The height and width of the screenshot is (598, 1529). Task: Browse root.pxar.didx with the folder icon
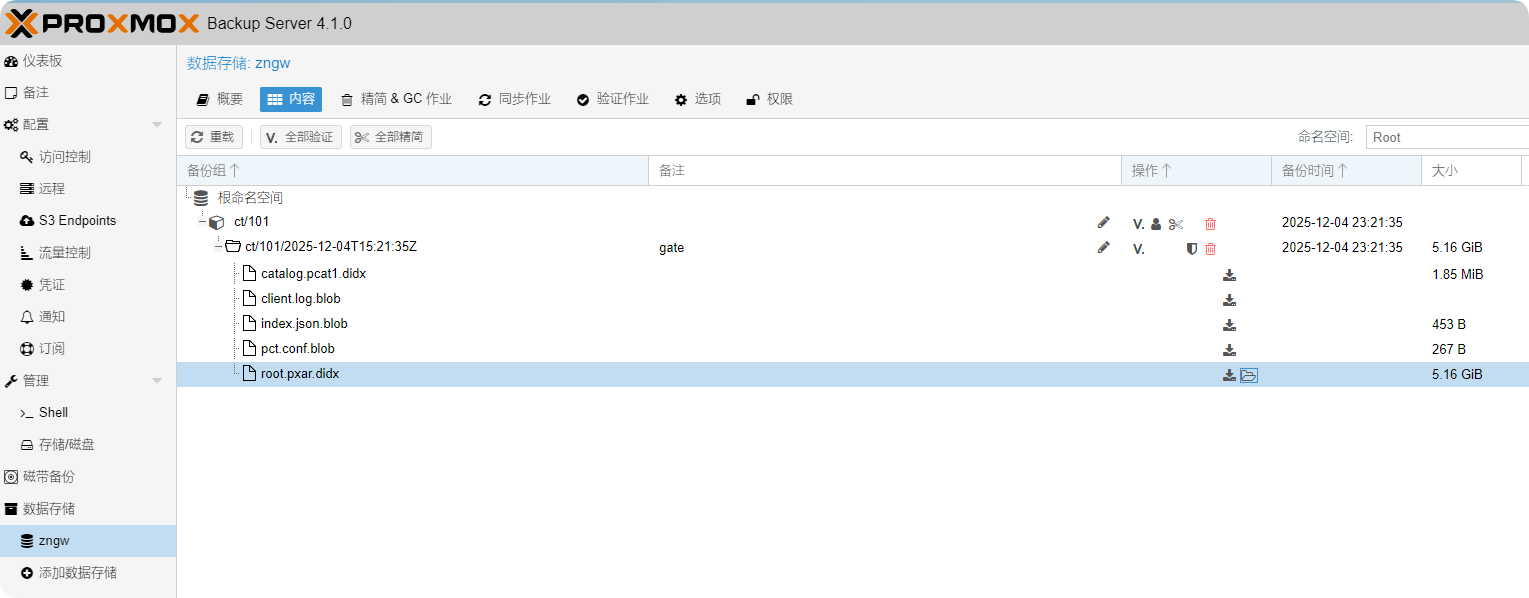pyautogui.click(x=1248, y=375)
